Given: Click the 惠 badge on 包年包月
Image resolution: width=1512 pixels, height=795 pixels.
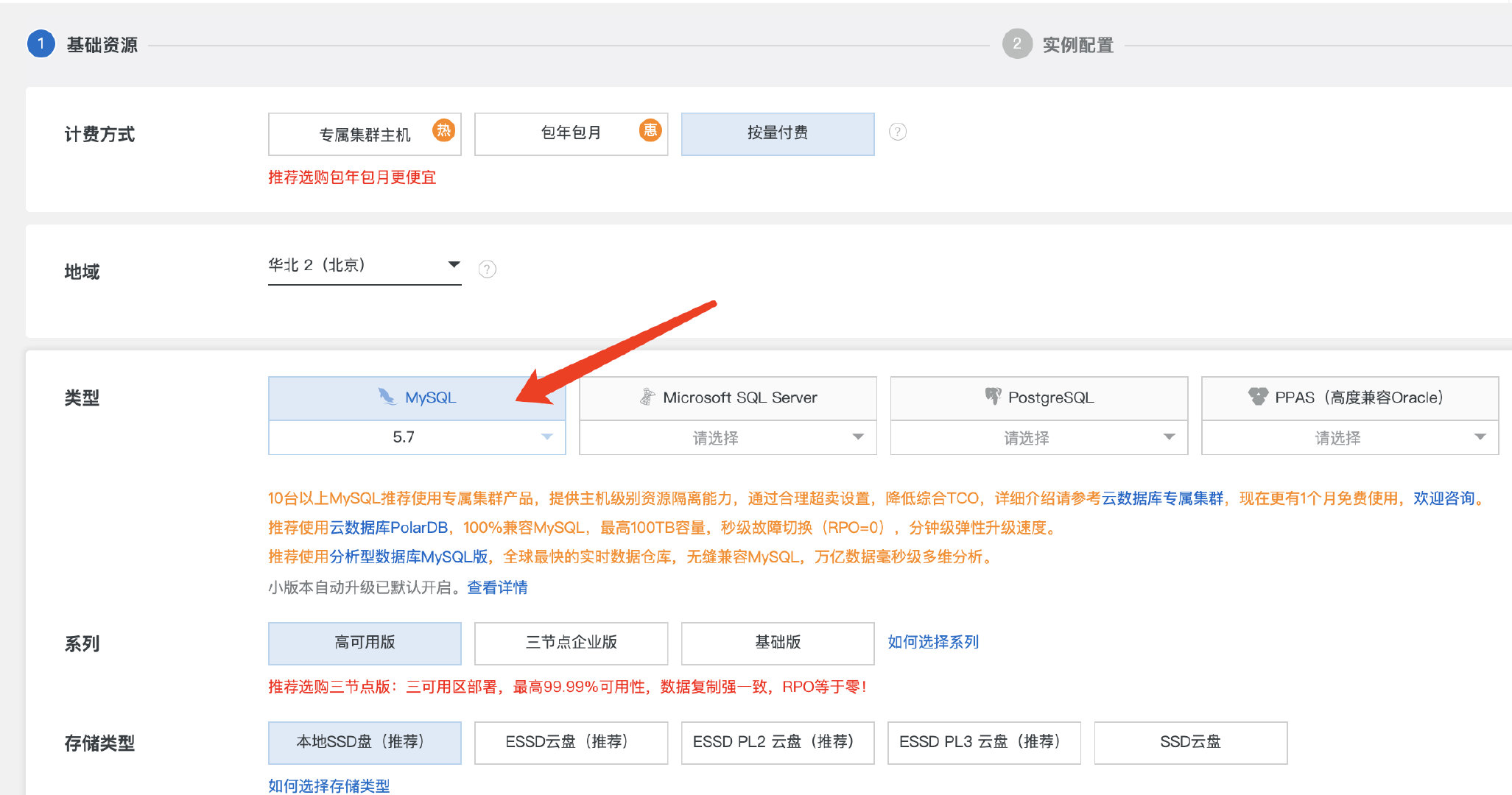Looking at the screenshot, I should [650, 130].
